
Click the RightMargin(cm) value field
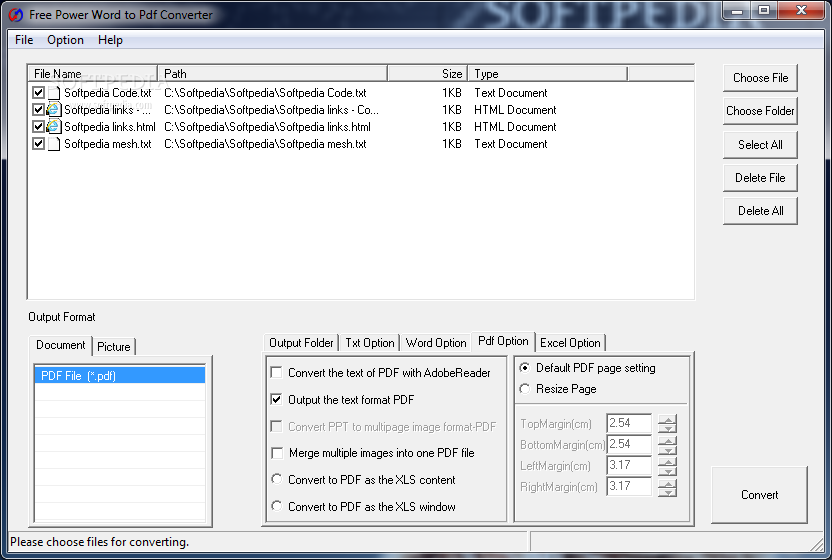pyautogui.click(x=629, y=487)
